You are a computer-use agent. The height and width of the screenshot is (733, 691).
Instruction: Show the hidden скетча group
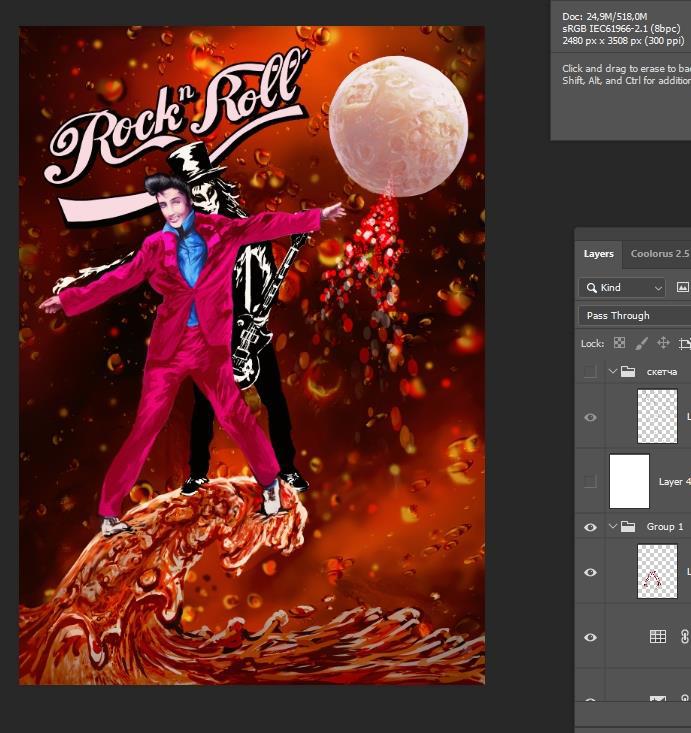[590, 372]
